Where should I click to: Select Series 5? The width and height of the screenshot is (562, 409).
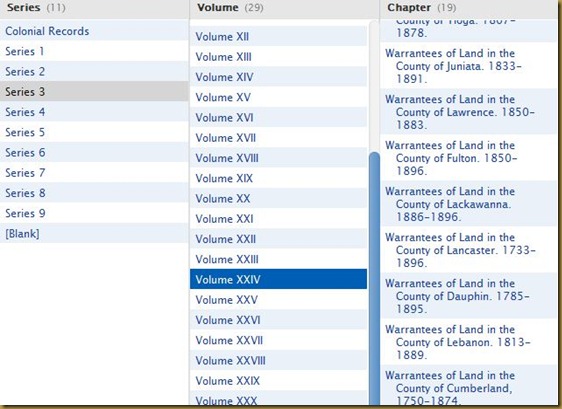[x=94, y=132]
